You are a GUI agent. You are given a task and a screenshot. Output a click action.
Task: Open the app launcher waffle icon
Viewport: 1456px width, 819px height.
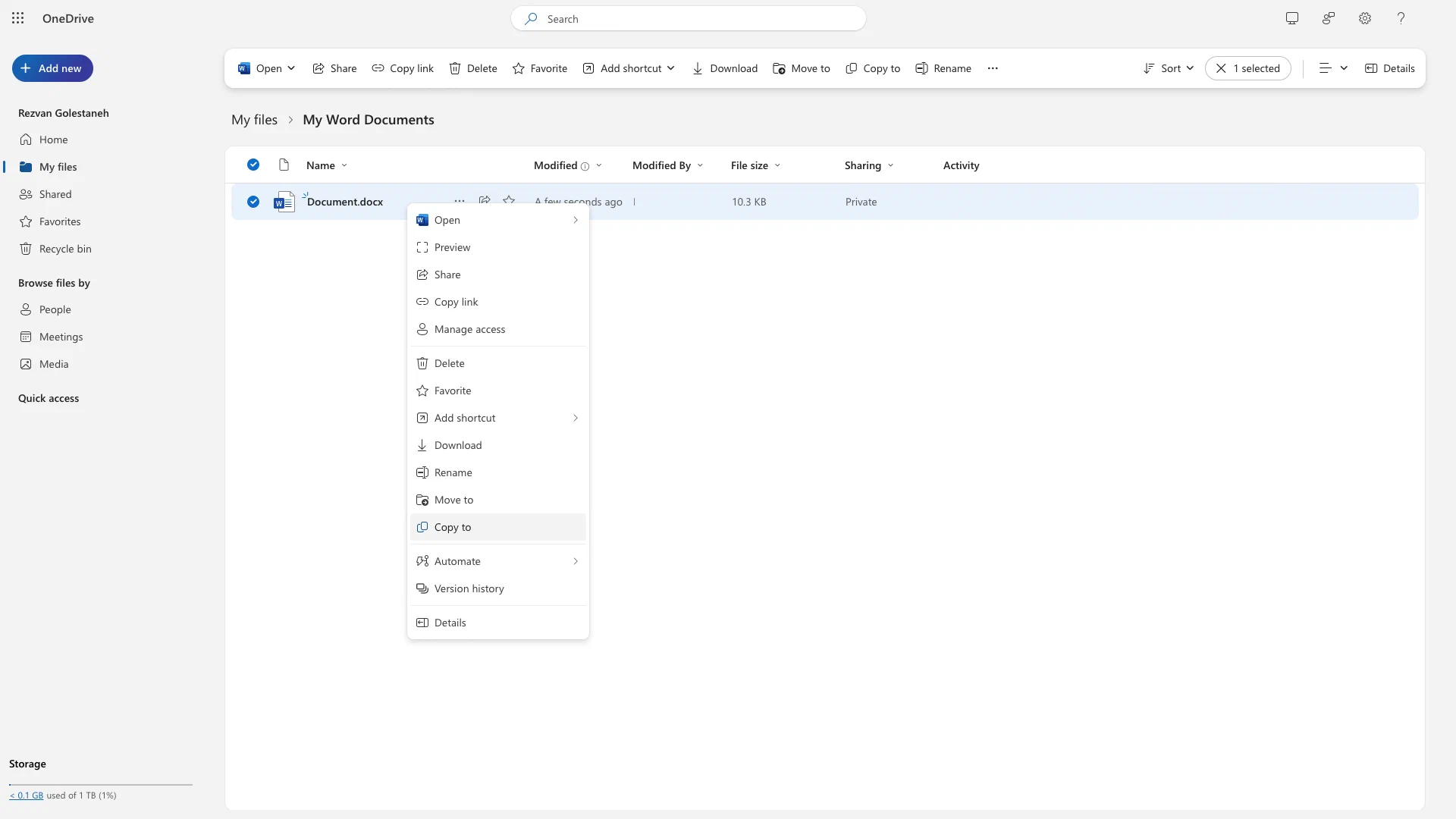click(18, 18)
